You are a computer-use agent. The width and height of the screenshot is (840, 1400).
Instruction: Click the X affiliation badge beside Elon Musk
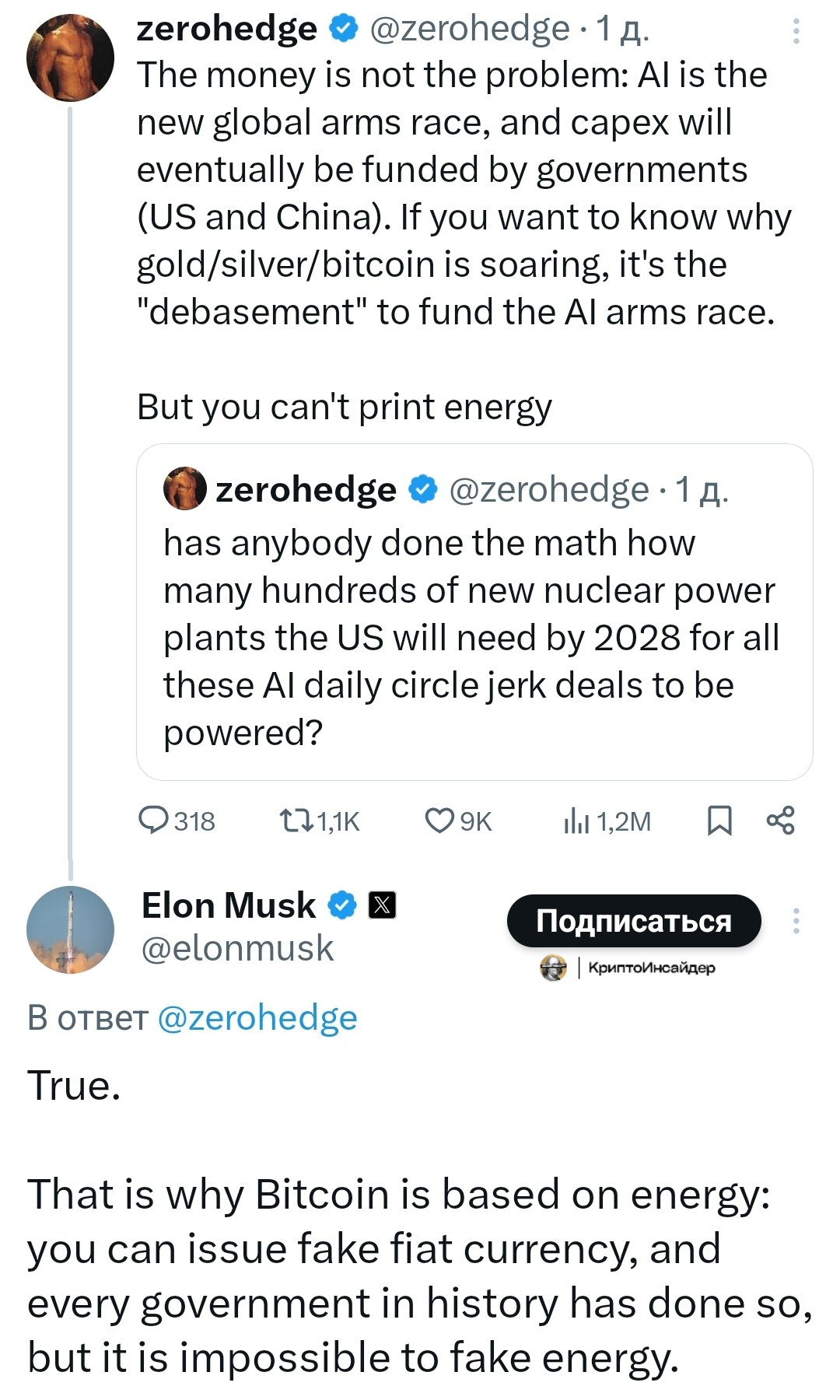pos(382,905)
